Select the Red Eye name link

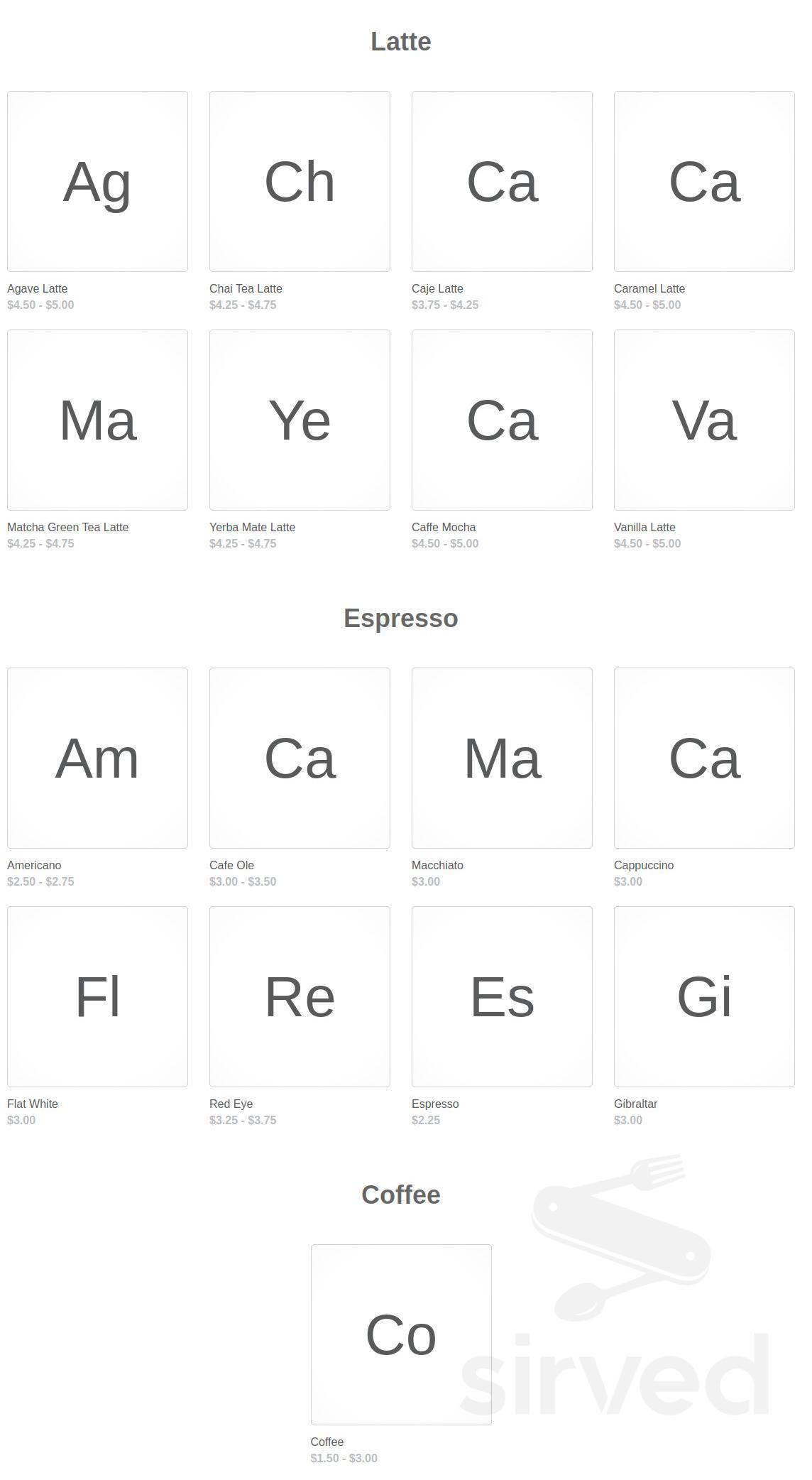click(x=231, y=1104)
